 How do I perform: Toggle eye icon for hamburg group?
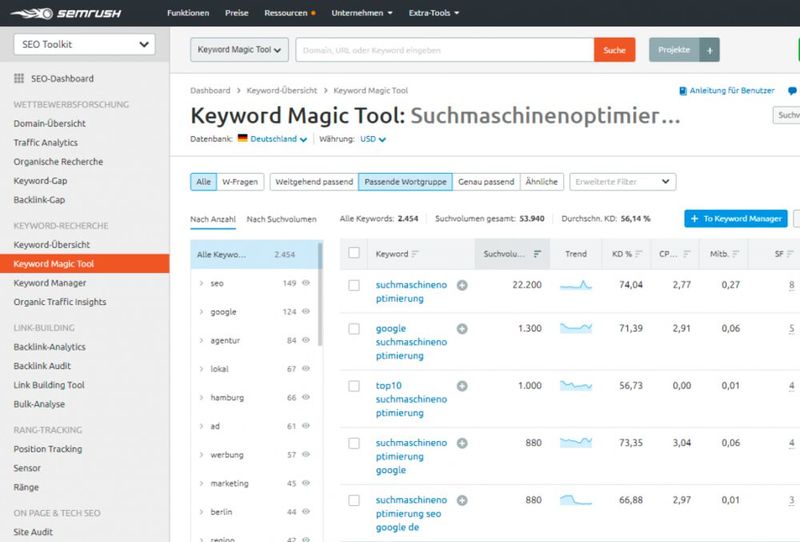pyautogui.click(x=306, y=397)
